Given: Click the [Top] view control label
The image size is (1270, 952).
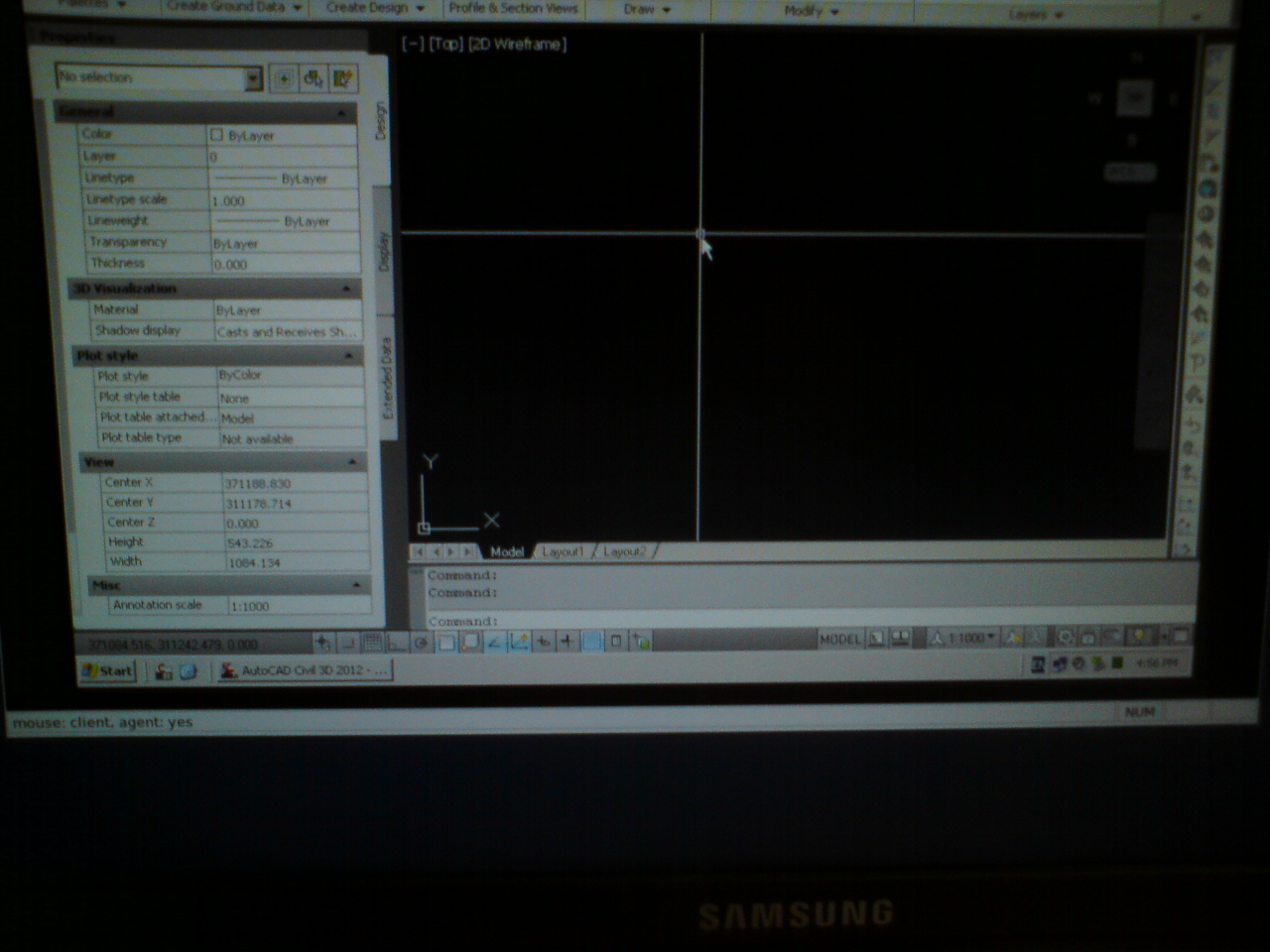Looking at the screenshot, I should tap(445, 44).
